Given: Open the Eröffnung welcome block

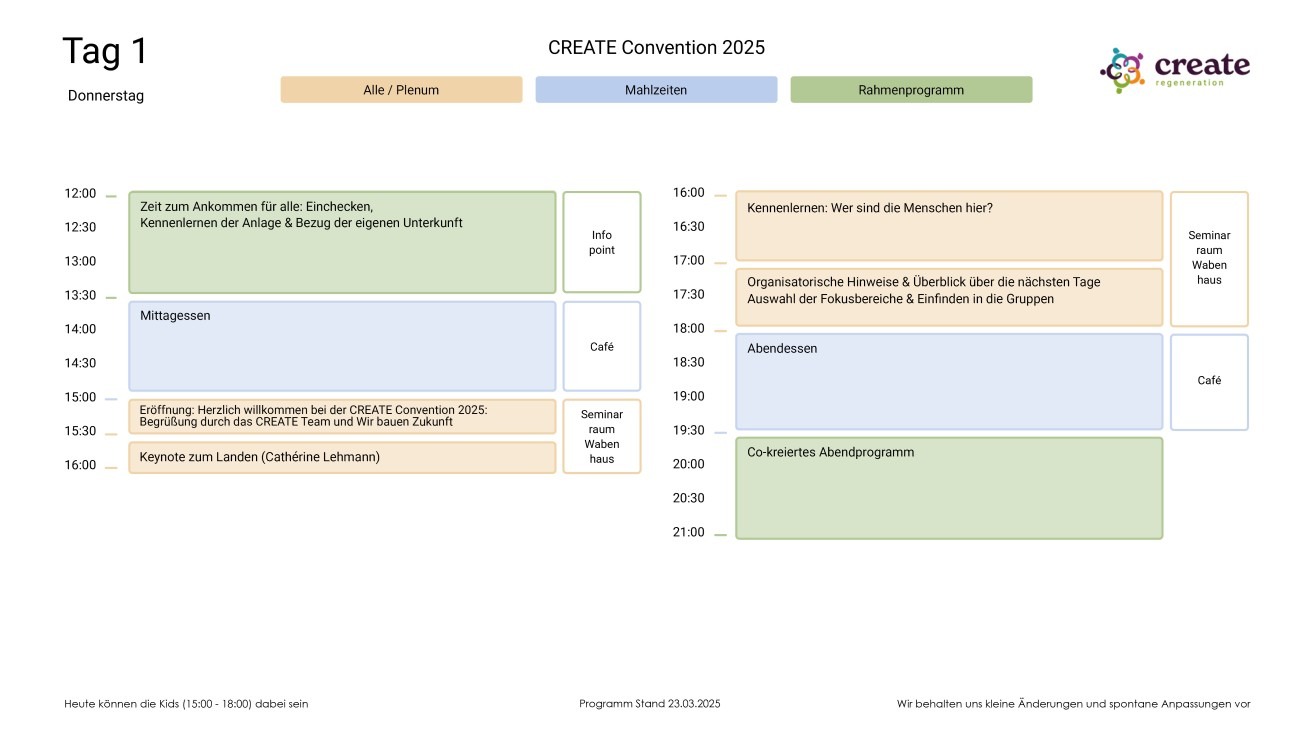Looking at the screenshot, I should click(x=342, y=416).
